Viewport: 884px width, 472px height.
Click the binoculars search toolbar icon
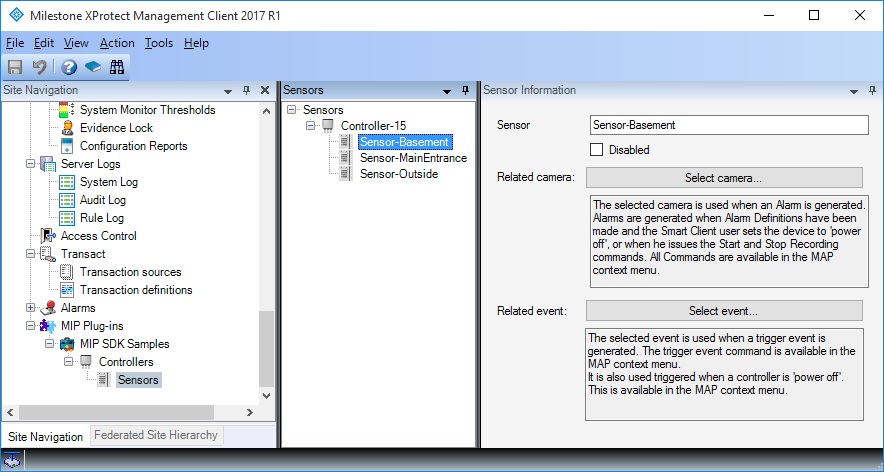pyautogui.click(x=117, y=68)
